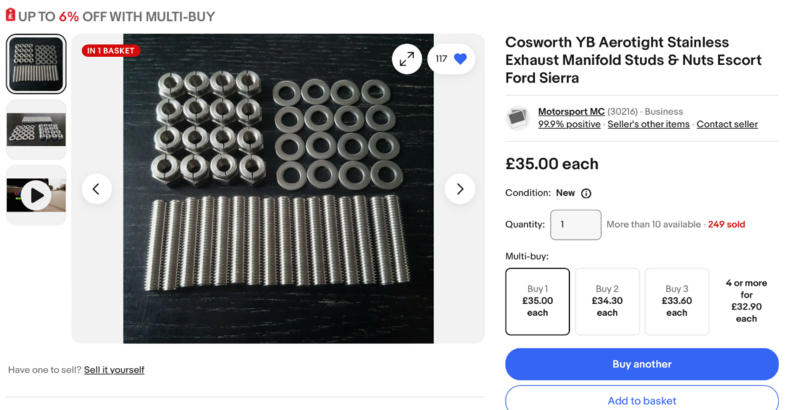Show next product image arrow
The height and width of the screenshot is (410, 800).
[460, 188]
